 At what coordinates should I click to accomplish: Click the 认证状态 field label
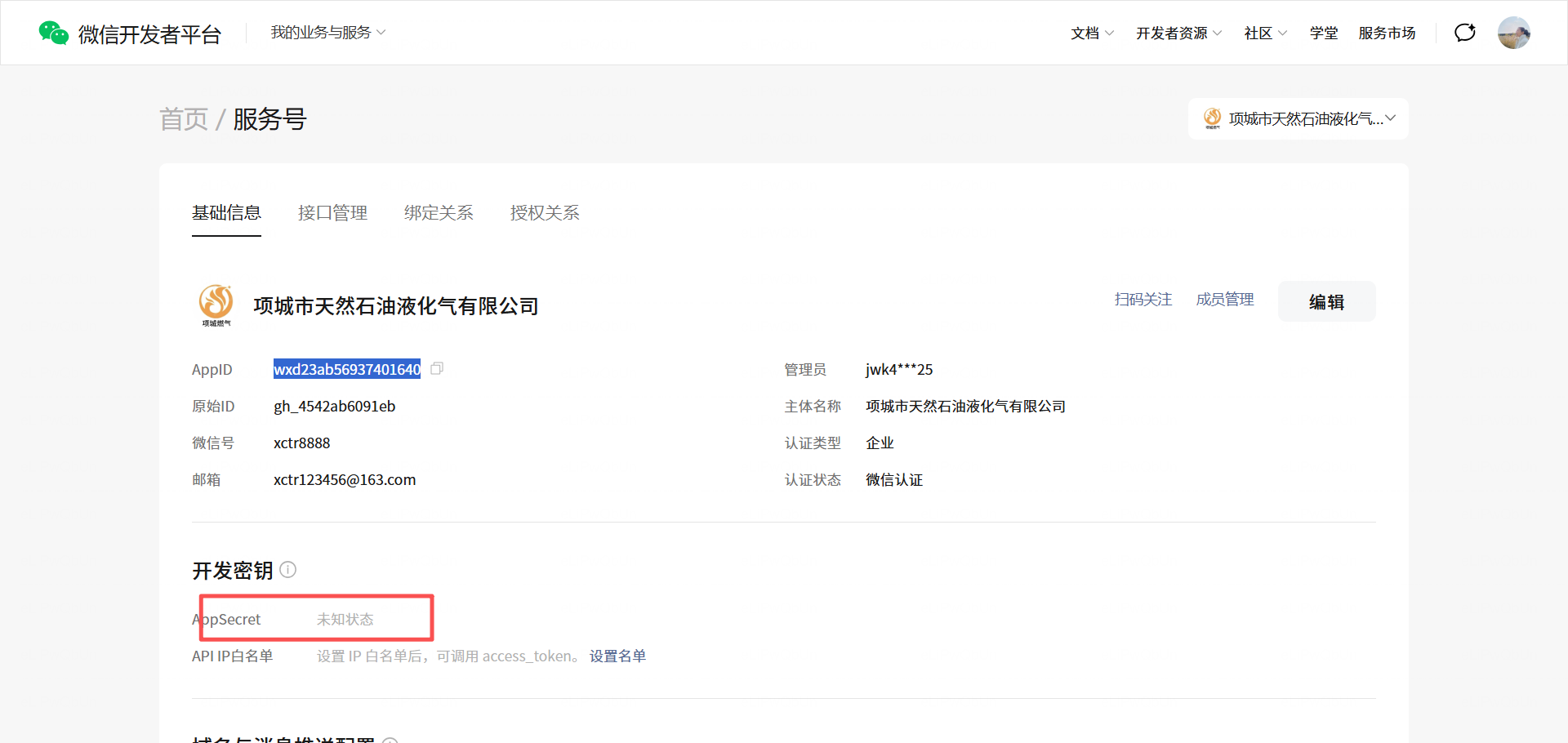pyautogui.click(x=813, y=480)
